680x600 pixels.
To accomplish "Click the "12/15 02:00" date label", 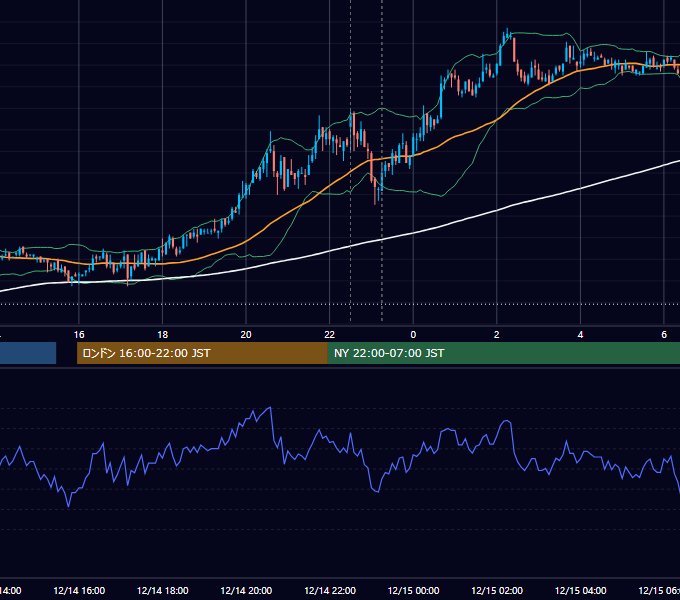I will (x=497, y=590).
